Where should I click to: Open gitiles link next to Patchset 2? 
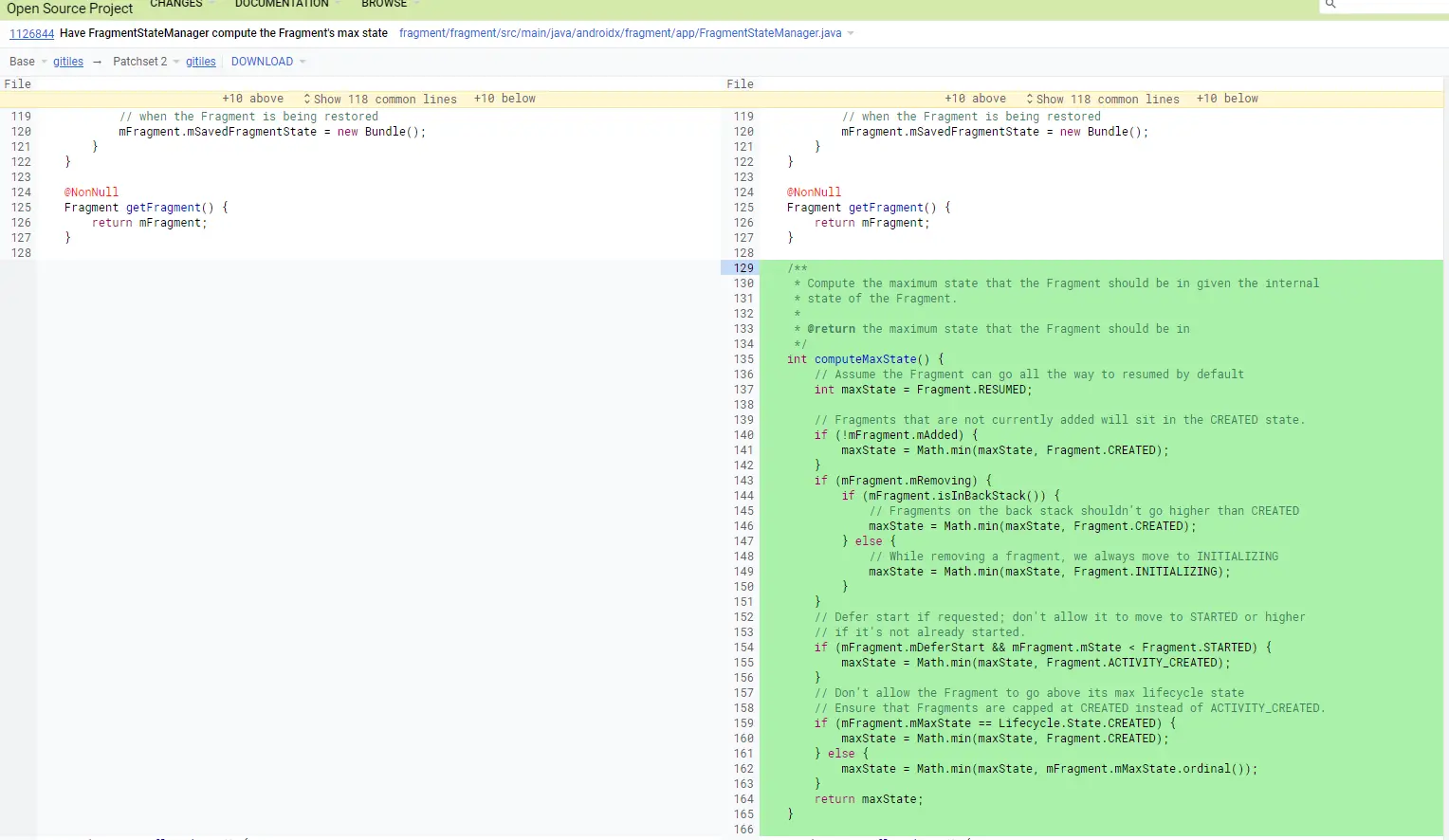point(201,62)
